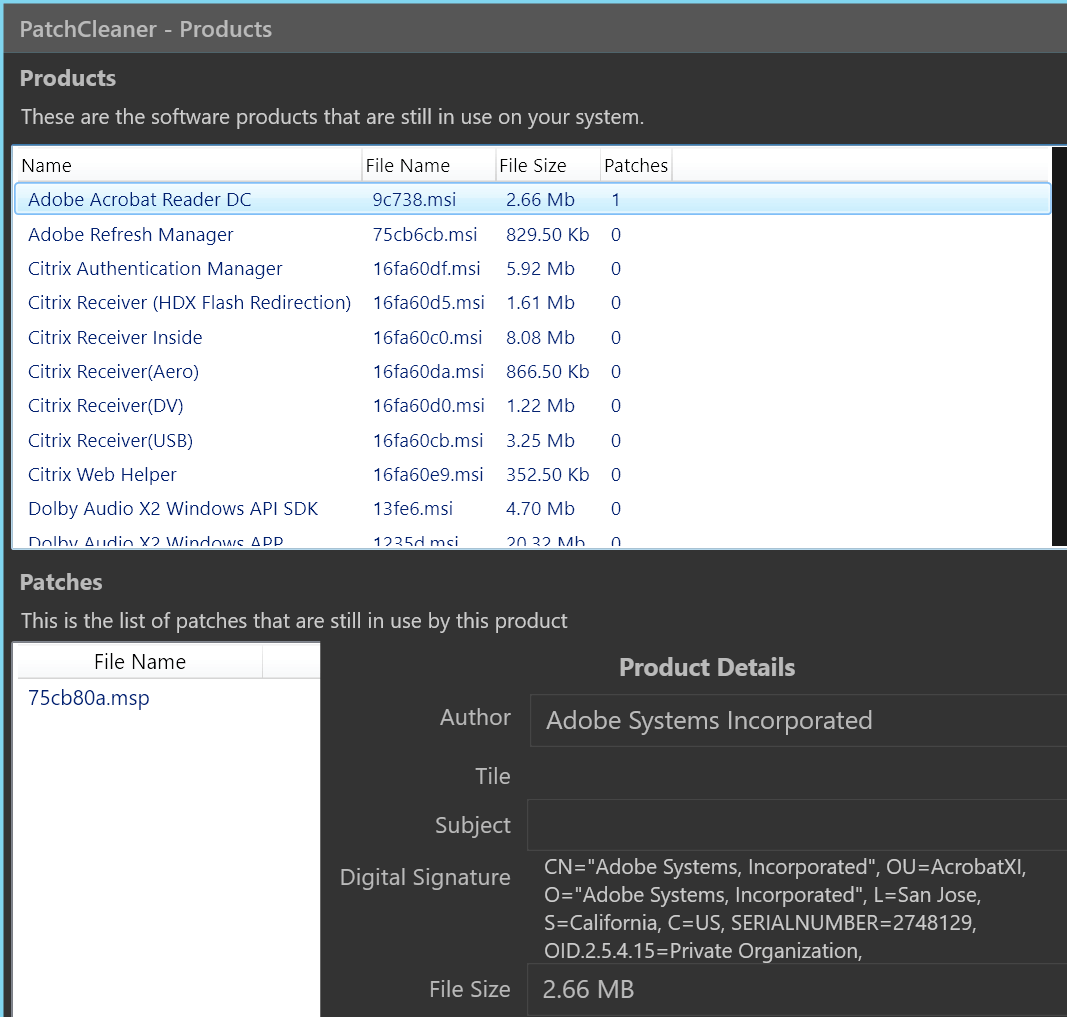Sort products by the Patches column header

636,165
